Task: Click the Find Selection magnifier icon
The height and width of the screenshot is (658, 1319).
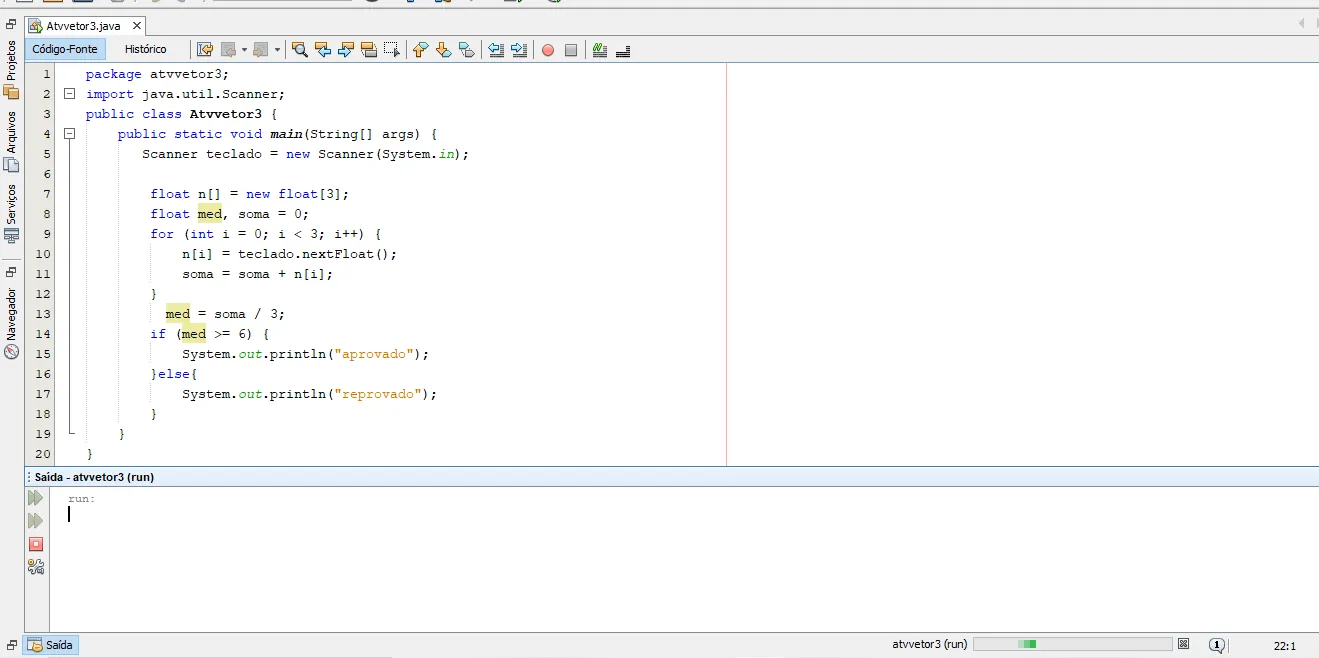Action: point(299,50)
